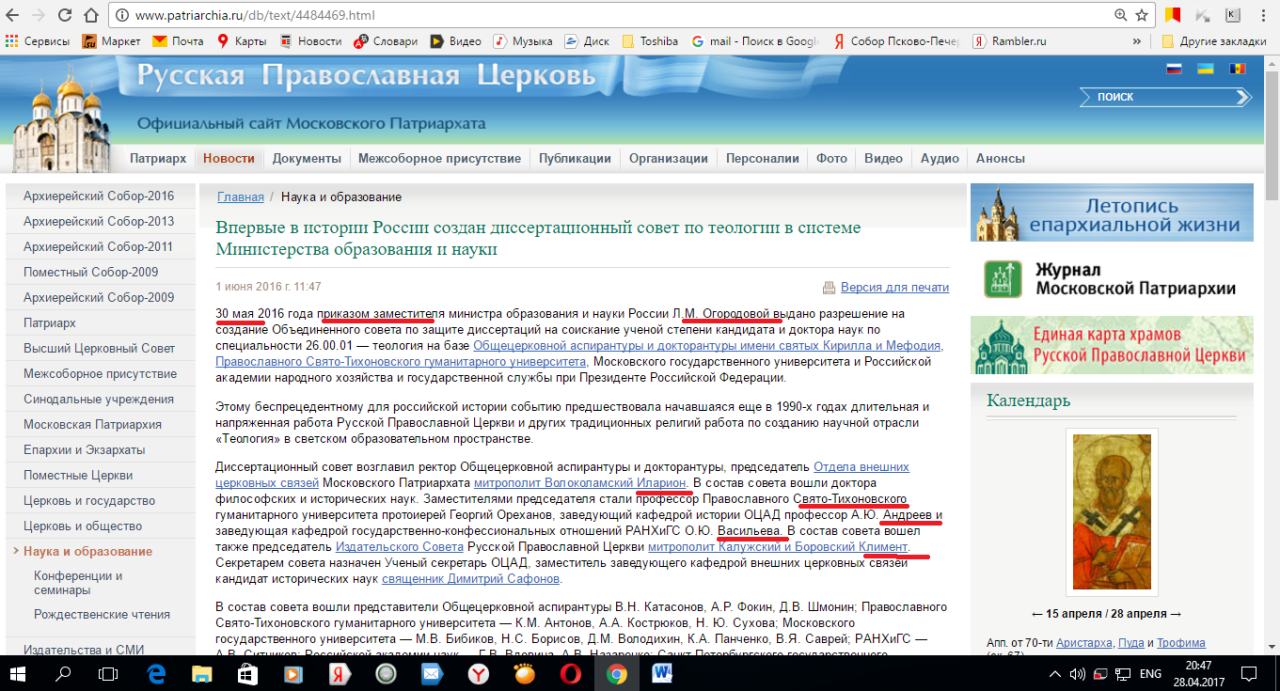This screenshot has width=1280, height=691.
Task: Open the calendar saint icon image
Action: tap(1111, 513)
